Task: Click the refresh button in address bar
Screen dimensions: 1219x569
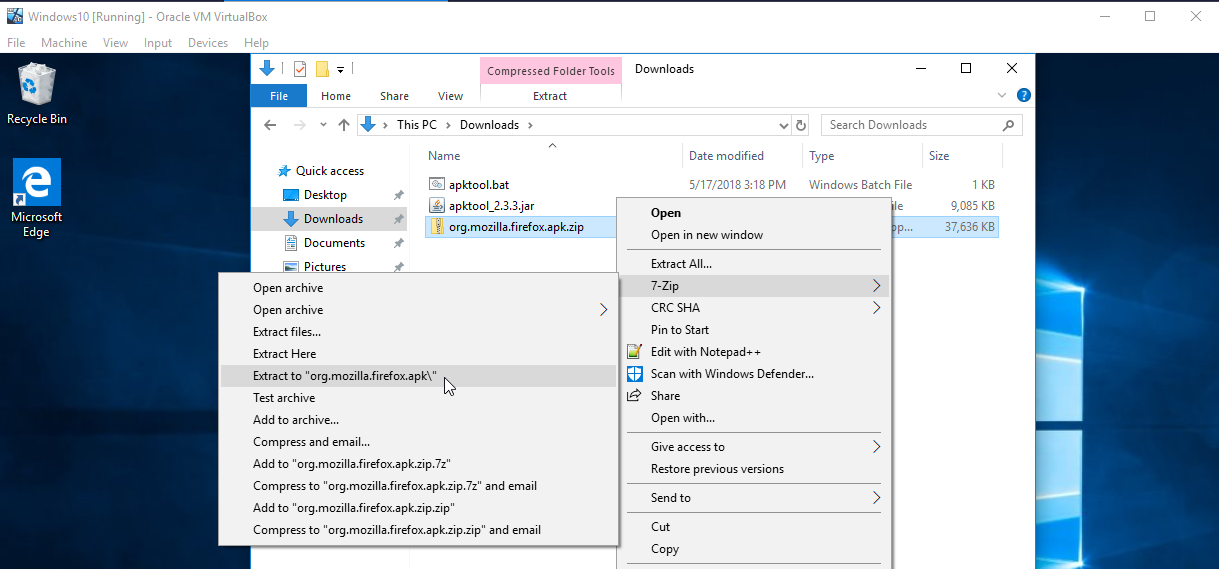Action: [800, 125]
